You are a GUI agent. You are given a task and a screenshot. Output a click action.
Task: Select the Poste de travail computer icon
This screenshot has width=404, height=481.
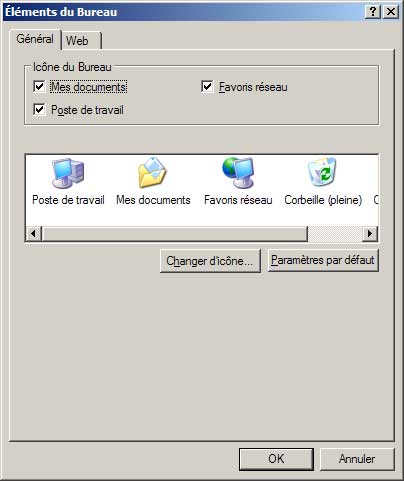point(68,173)
